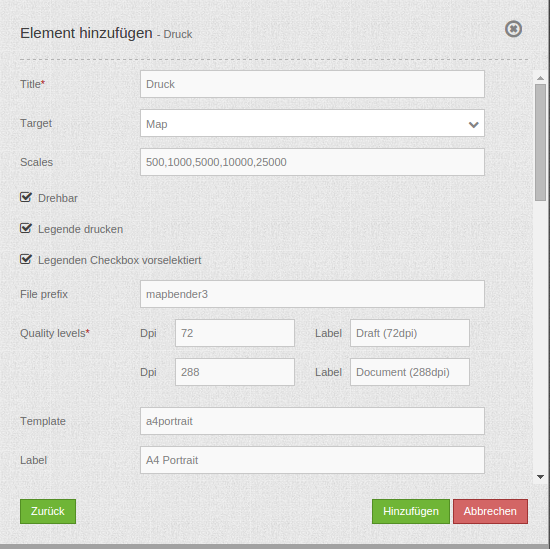This screenshot has height=549, width=550.
Task: Edit the Document (288dpi) label field
Action: pos(410,372)
